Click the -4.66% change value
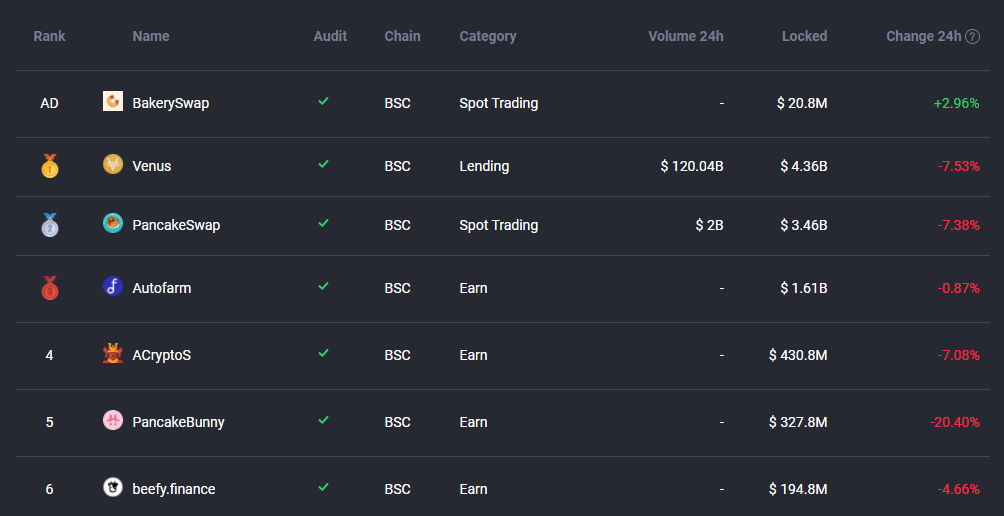This screenshot has height=516, width=1004. click(959, 489)
